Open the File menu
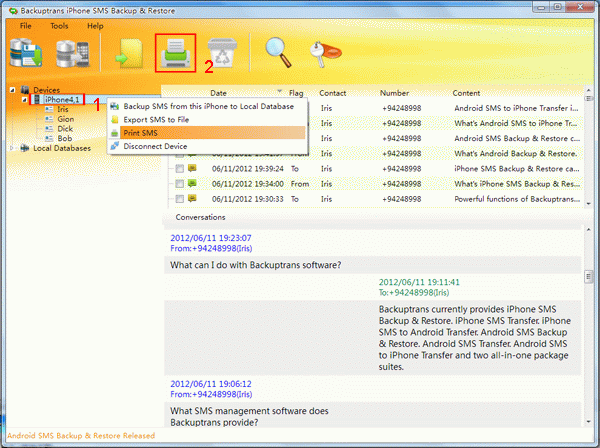 click(26, 26)
